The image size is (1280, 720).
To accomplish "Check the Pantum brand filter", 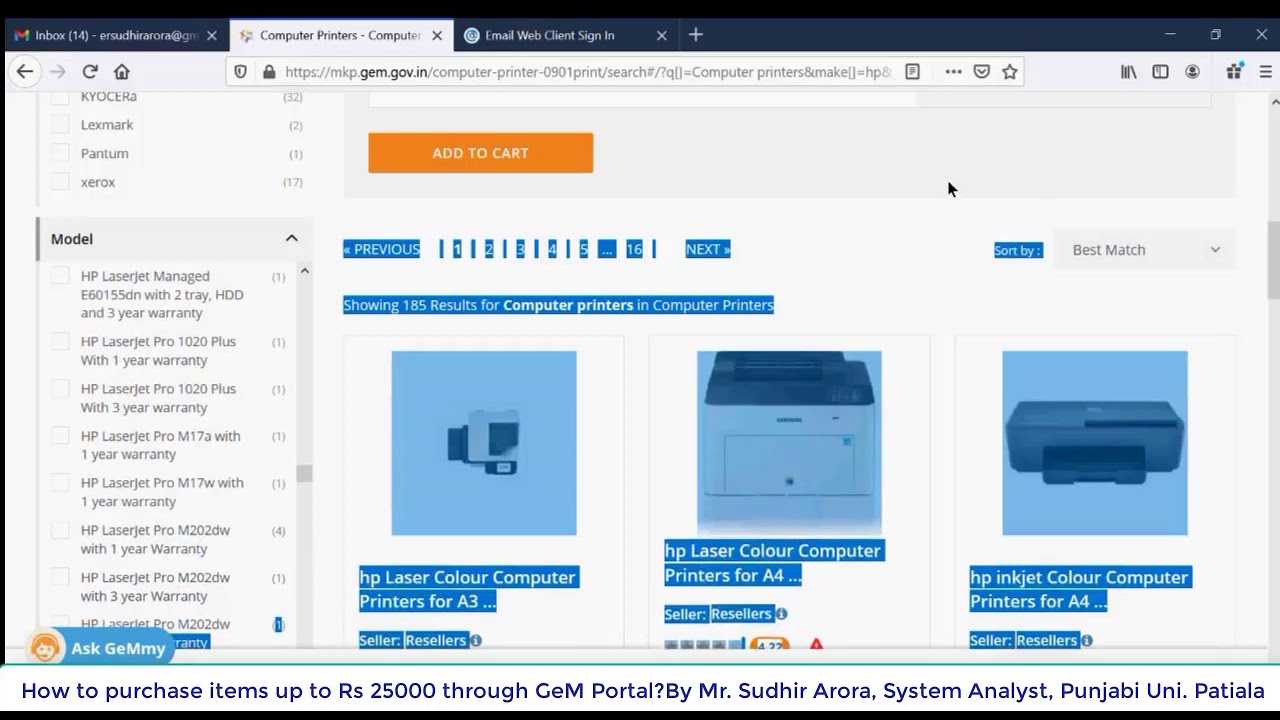I will click(x=61, y=153).
